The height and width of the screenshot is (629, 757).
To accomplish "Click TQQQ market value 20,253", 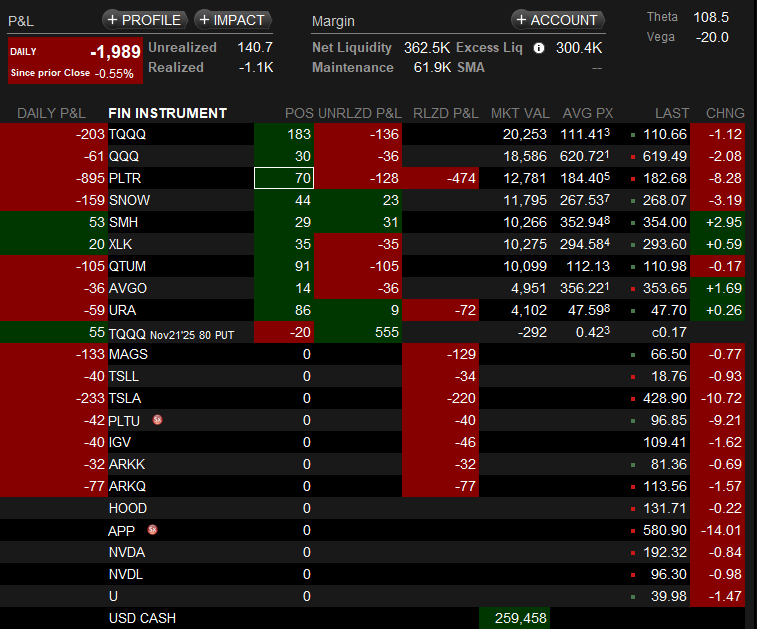I will 525,134.
